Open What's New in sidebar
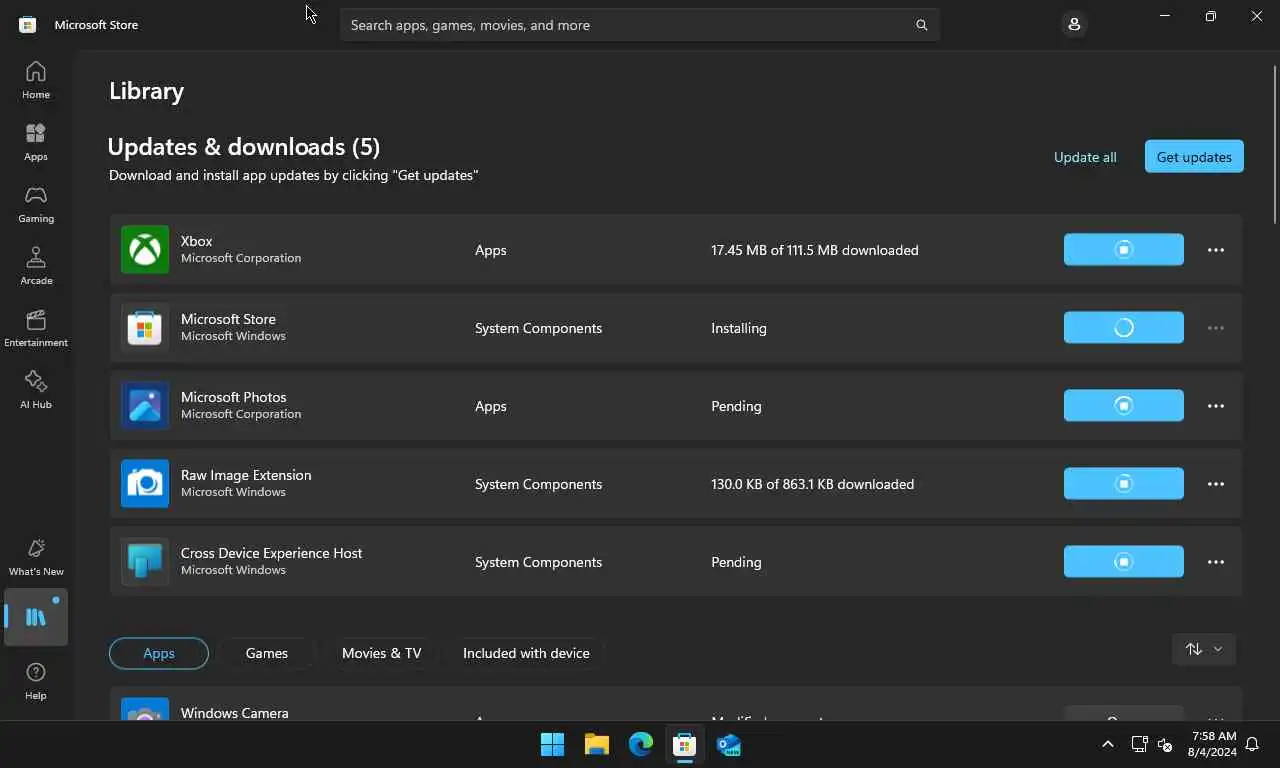 click(x=36, y=557)
